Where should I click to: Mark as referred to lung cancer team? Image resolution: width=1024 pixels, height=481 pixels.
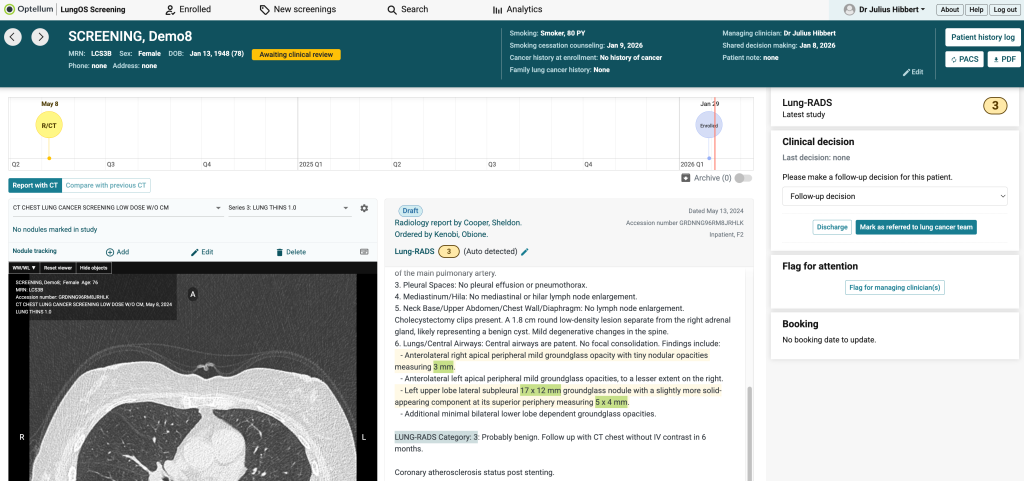pyautogui.click(x=916, y=227)
